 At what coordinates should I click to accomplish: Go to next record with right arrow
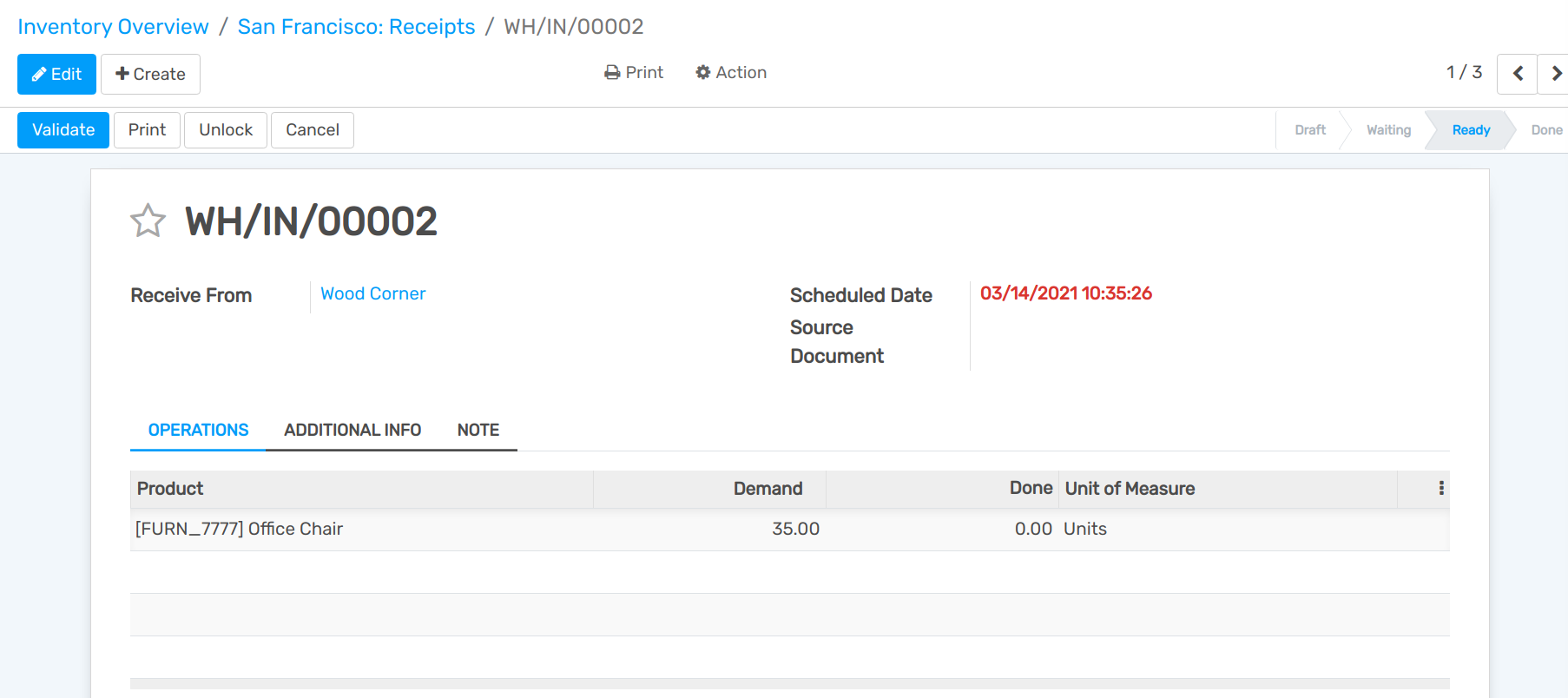point(1555,74)
